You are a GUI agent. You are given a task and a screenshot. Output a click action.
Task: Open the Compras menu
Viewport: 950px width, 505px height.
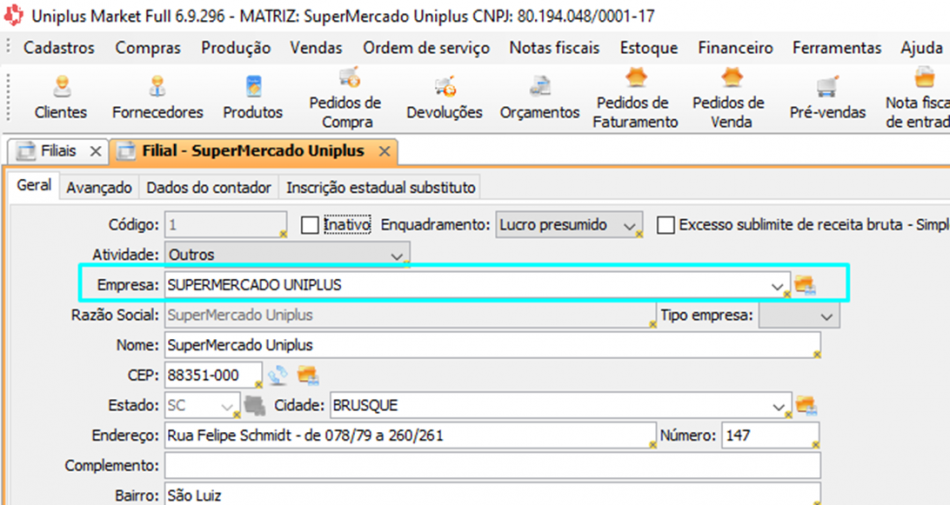(148, 48)
